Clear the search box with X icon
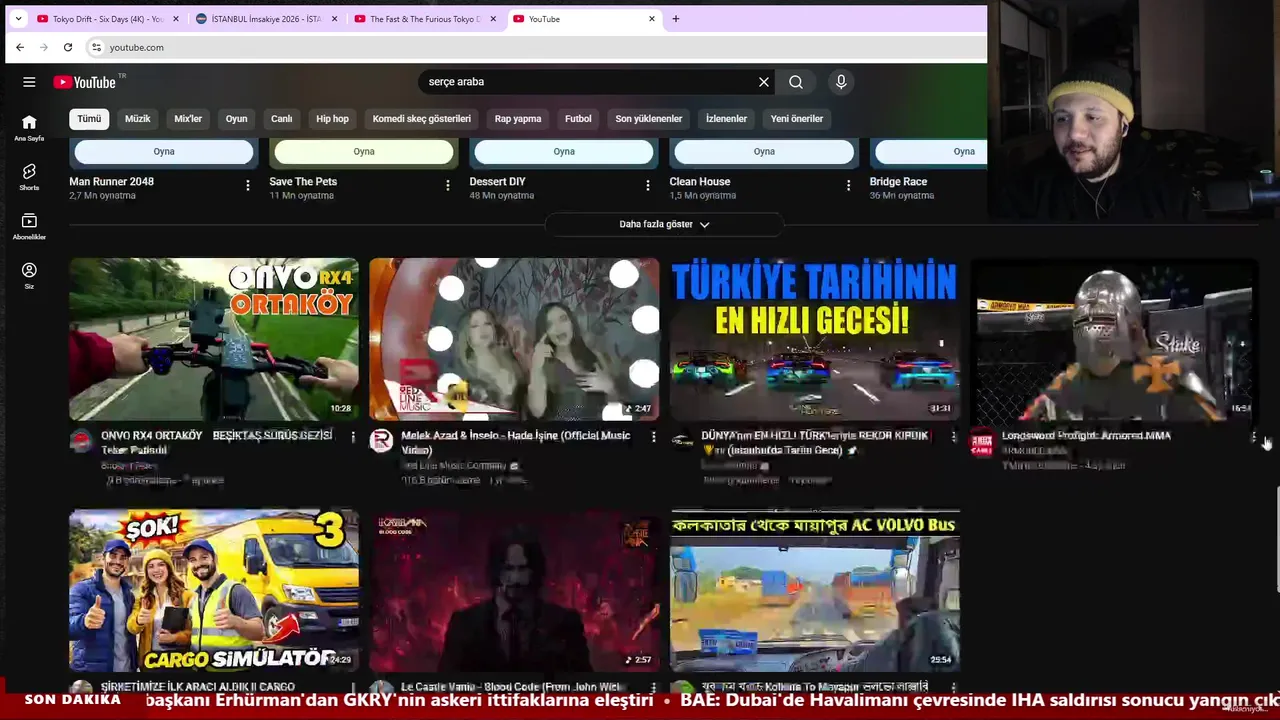The image size is (1280, 720). 764,82
